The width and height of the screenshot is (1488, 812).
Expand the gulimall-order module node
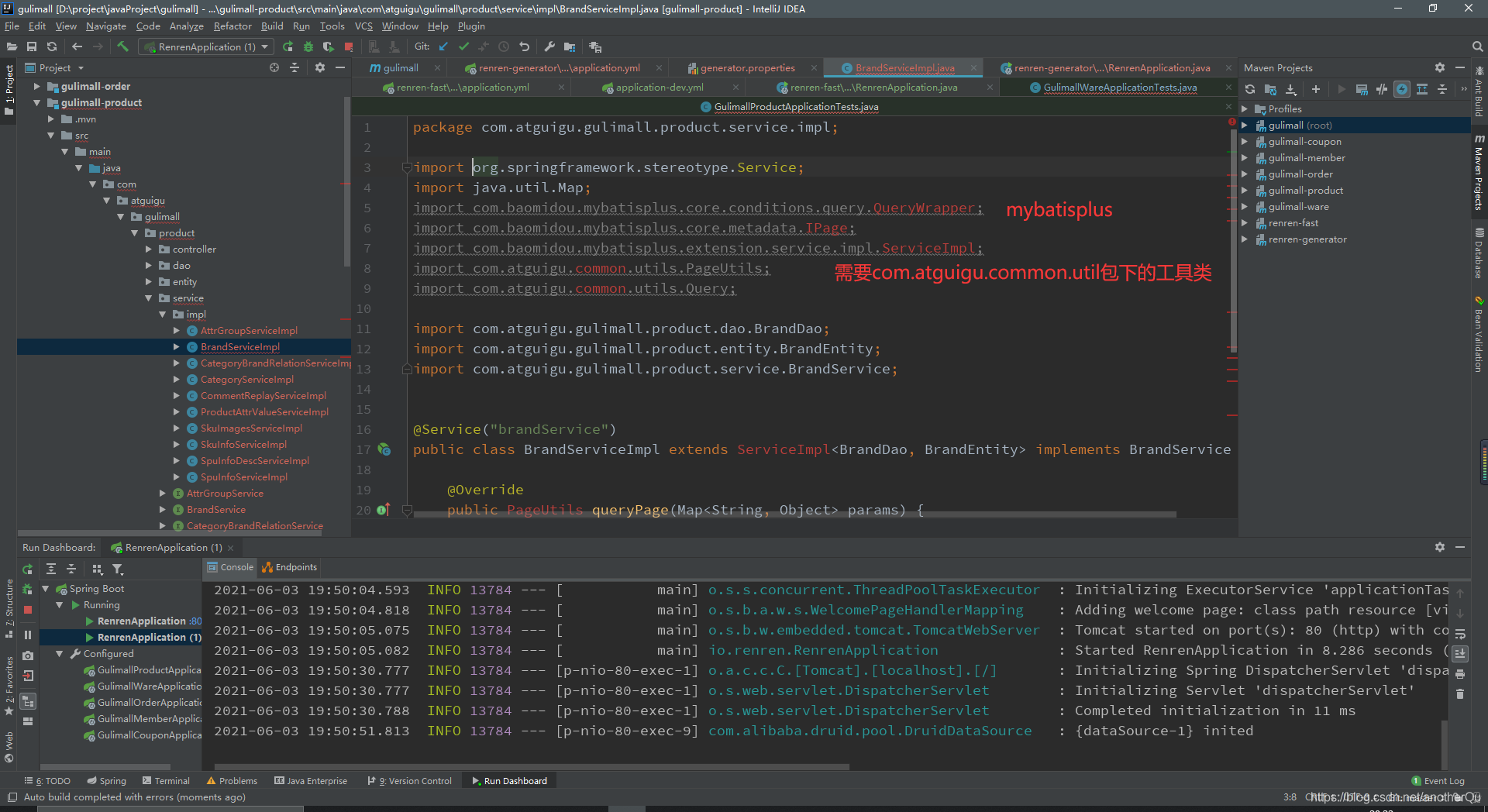tap(36, 86)
